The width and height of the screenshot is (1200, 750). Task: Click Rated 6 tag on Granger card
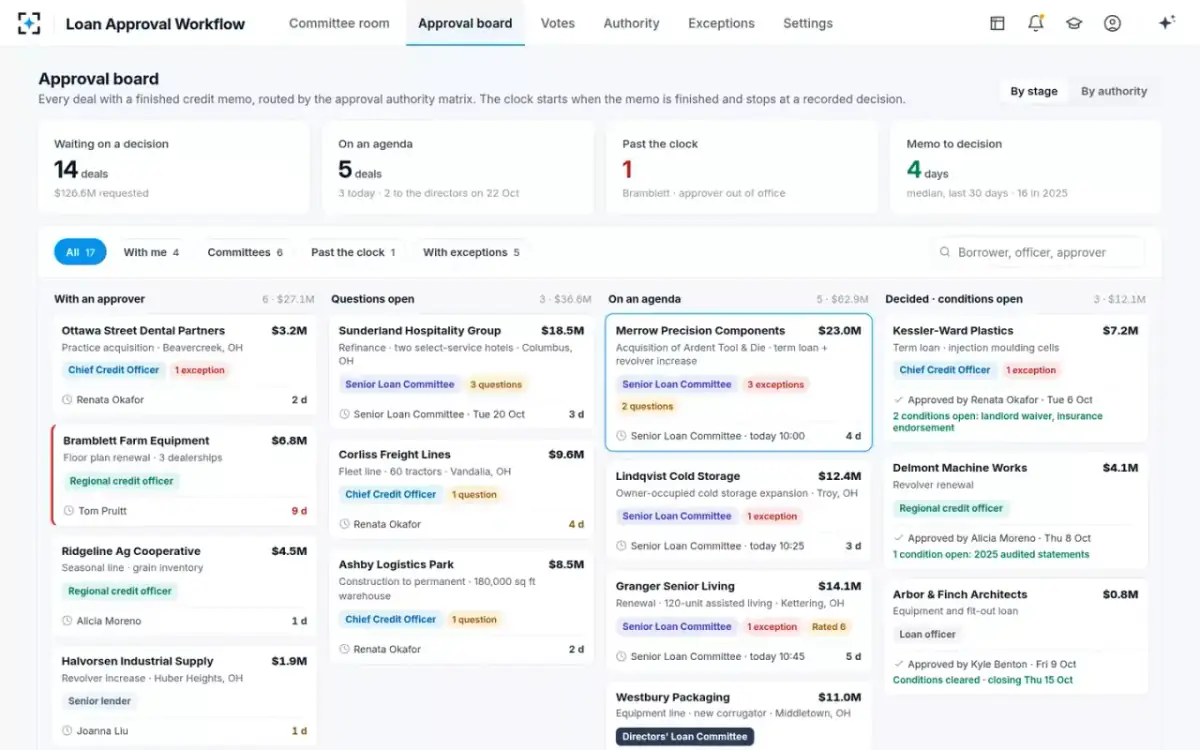pyautogui.click(x=828, y=627)
